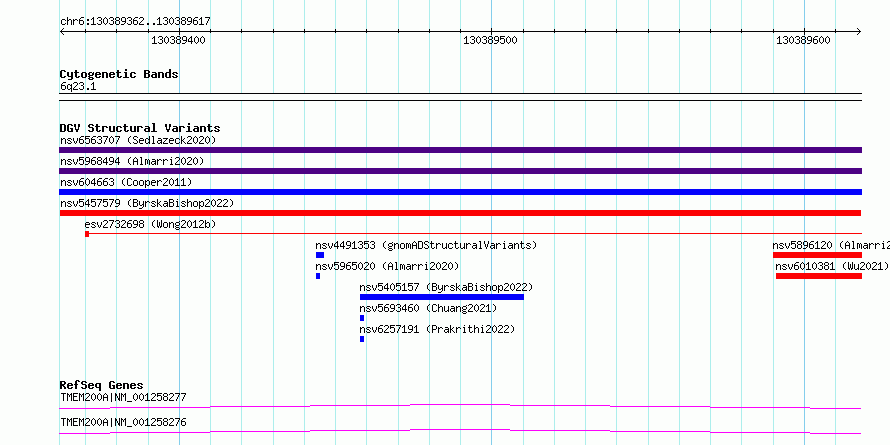Click the chr6:130389362..130389617 coordinates text
Viewport: 890px width, 445px height.
click(135, 22)
